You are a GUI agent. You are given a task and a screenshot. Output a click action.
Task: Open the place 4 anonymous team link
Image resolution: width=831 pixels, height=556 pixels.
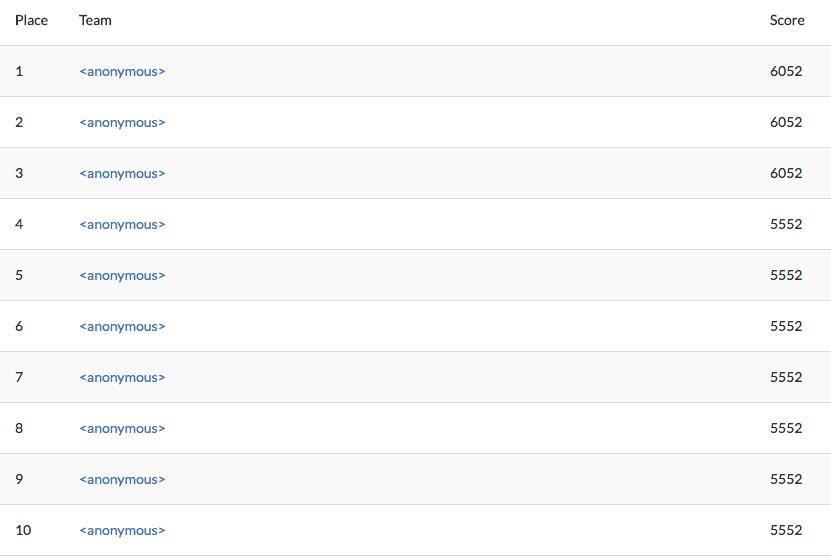pos(122,224)
